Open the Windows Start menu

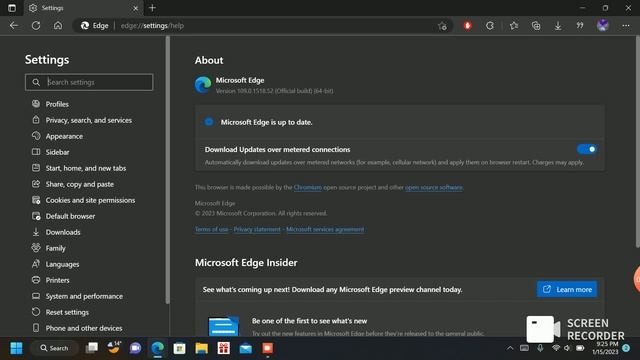(16, 348)
